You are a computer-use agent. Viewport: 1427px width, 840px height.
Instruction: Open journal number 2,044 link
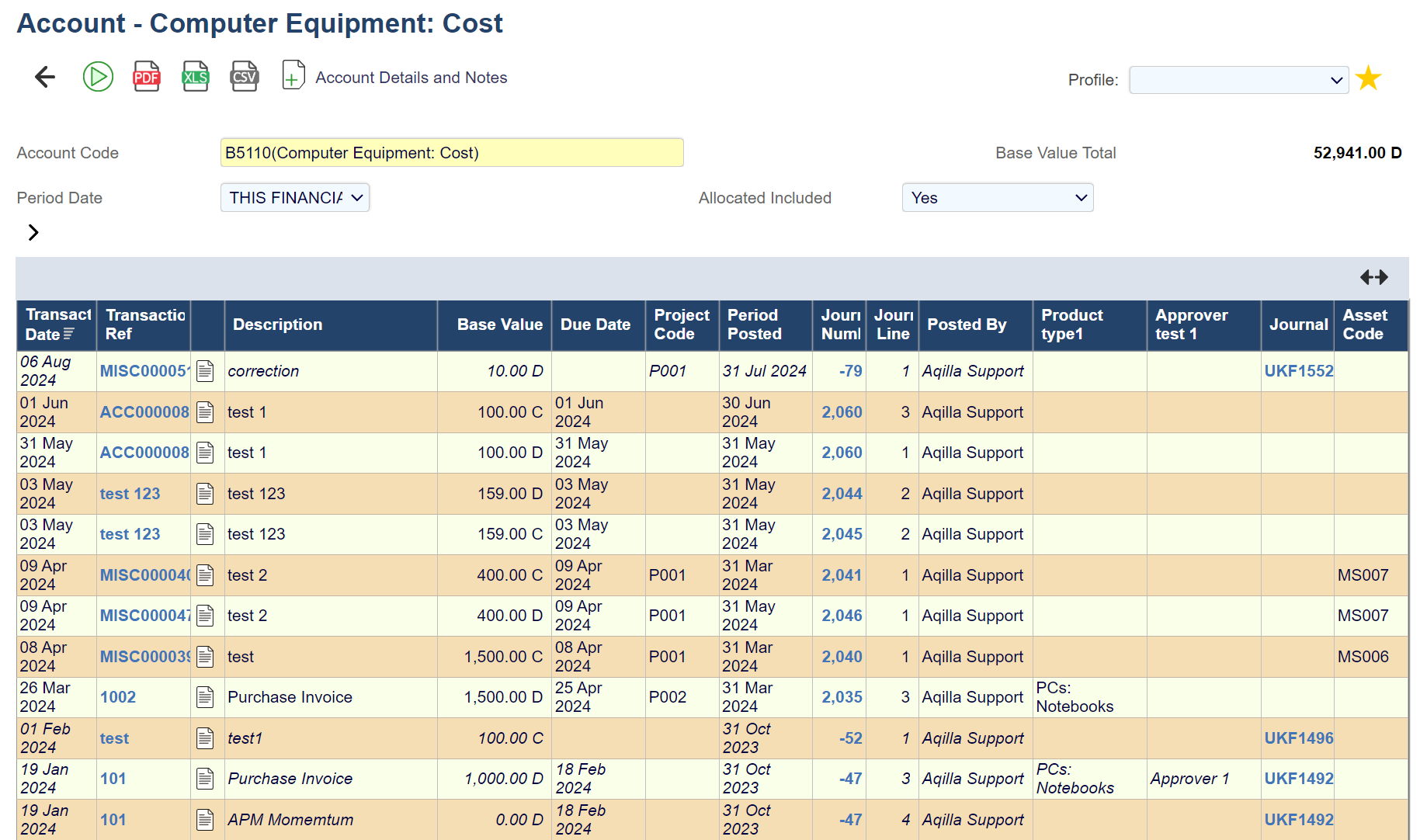tap(842, 494)
